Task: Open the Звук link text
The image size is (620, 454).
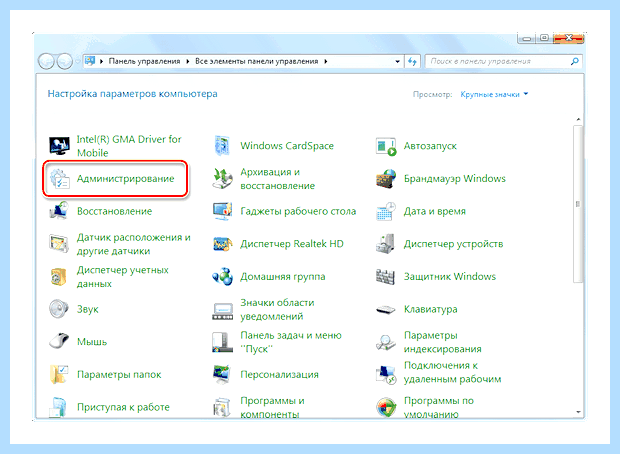Action: click(x=87, y=309)
